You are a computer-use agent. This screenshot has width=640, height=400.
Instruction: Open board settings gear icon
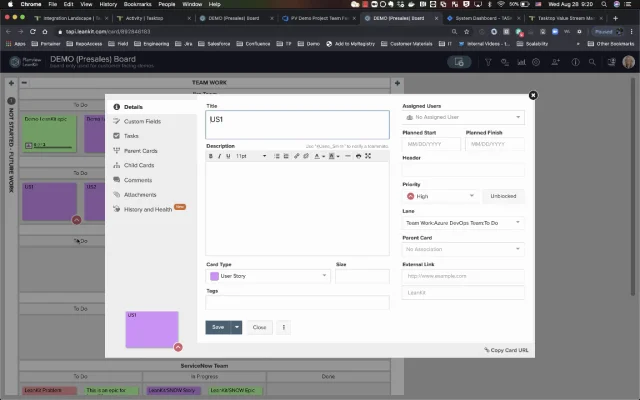click(536, 62)
